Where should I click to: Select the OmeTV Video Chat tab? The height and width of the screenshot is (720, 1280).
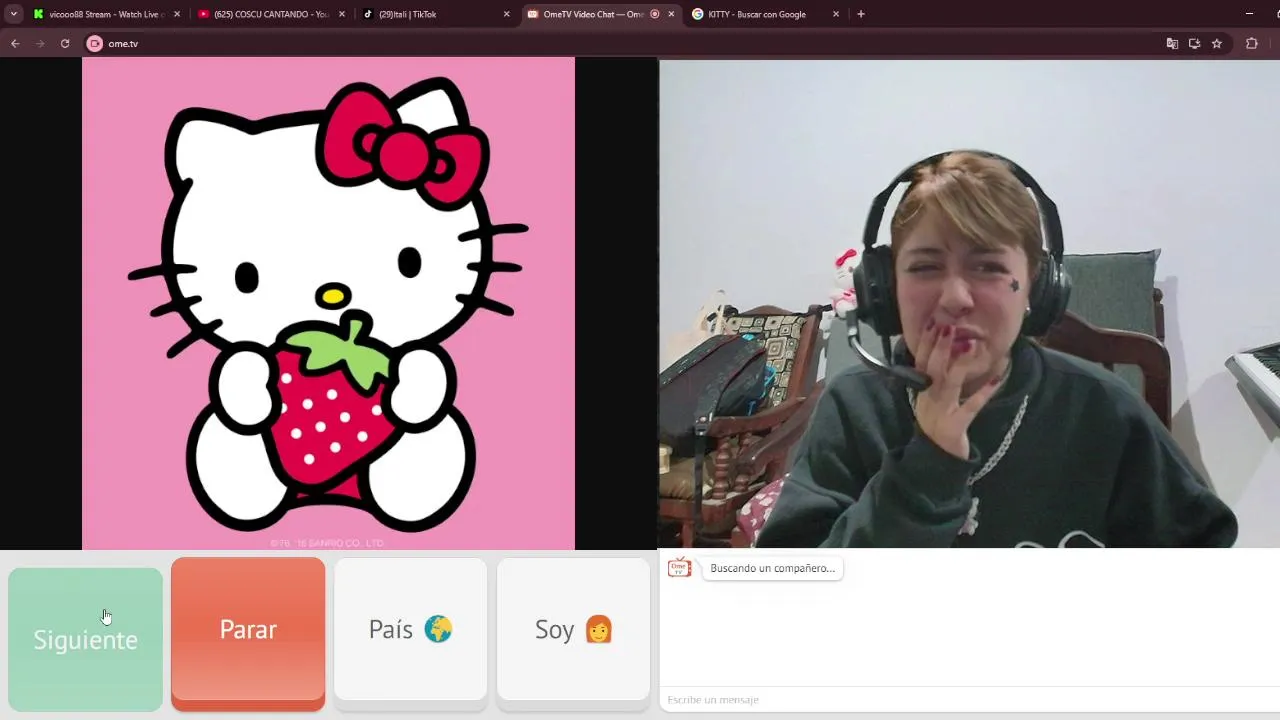pyautogui.click(x=600, y=14)
